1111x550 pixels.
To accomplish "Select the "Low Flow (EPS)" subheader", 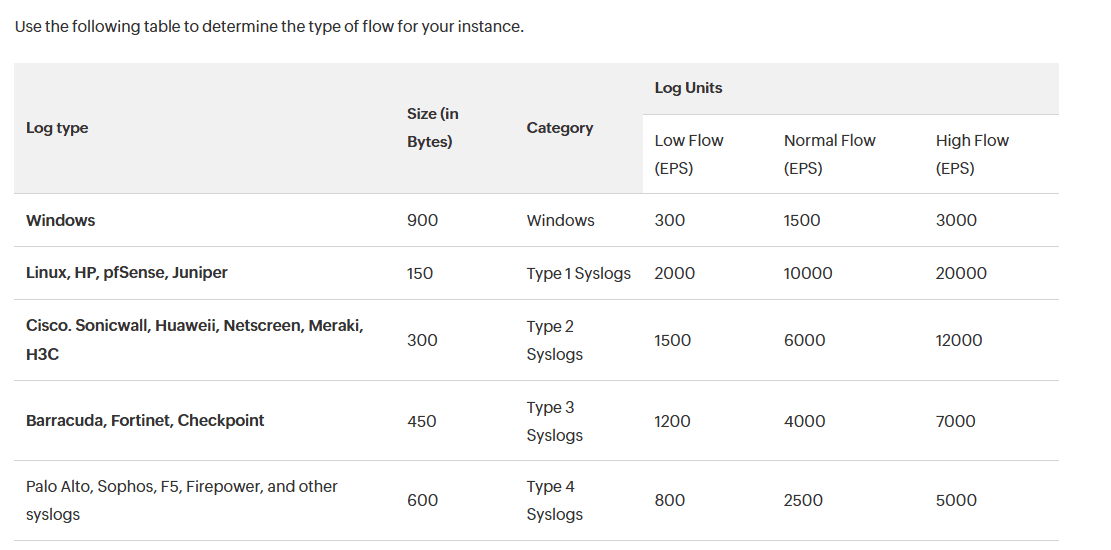I will coord(688,154).
